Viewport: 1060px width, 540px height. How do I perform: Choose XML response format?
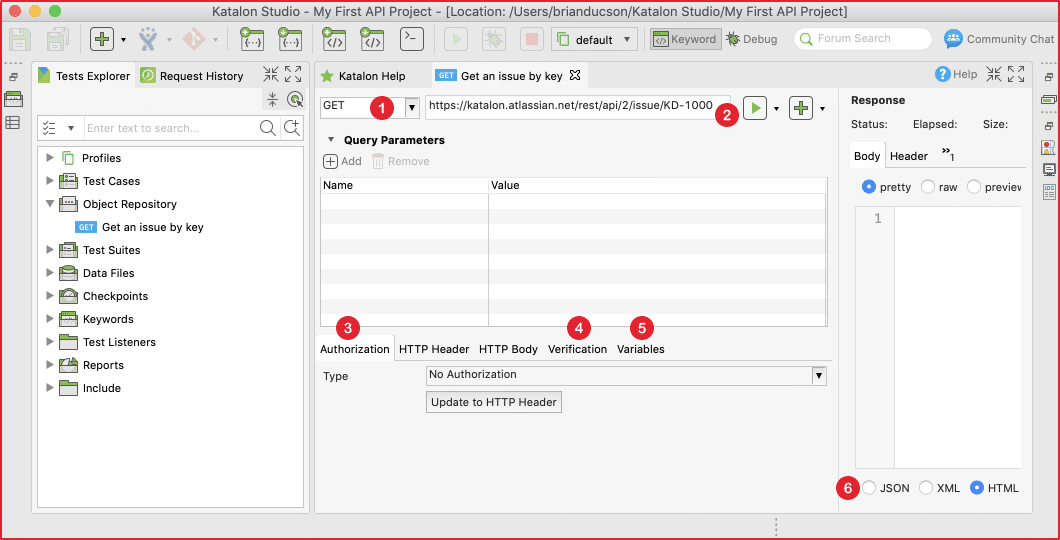point(926,488)
